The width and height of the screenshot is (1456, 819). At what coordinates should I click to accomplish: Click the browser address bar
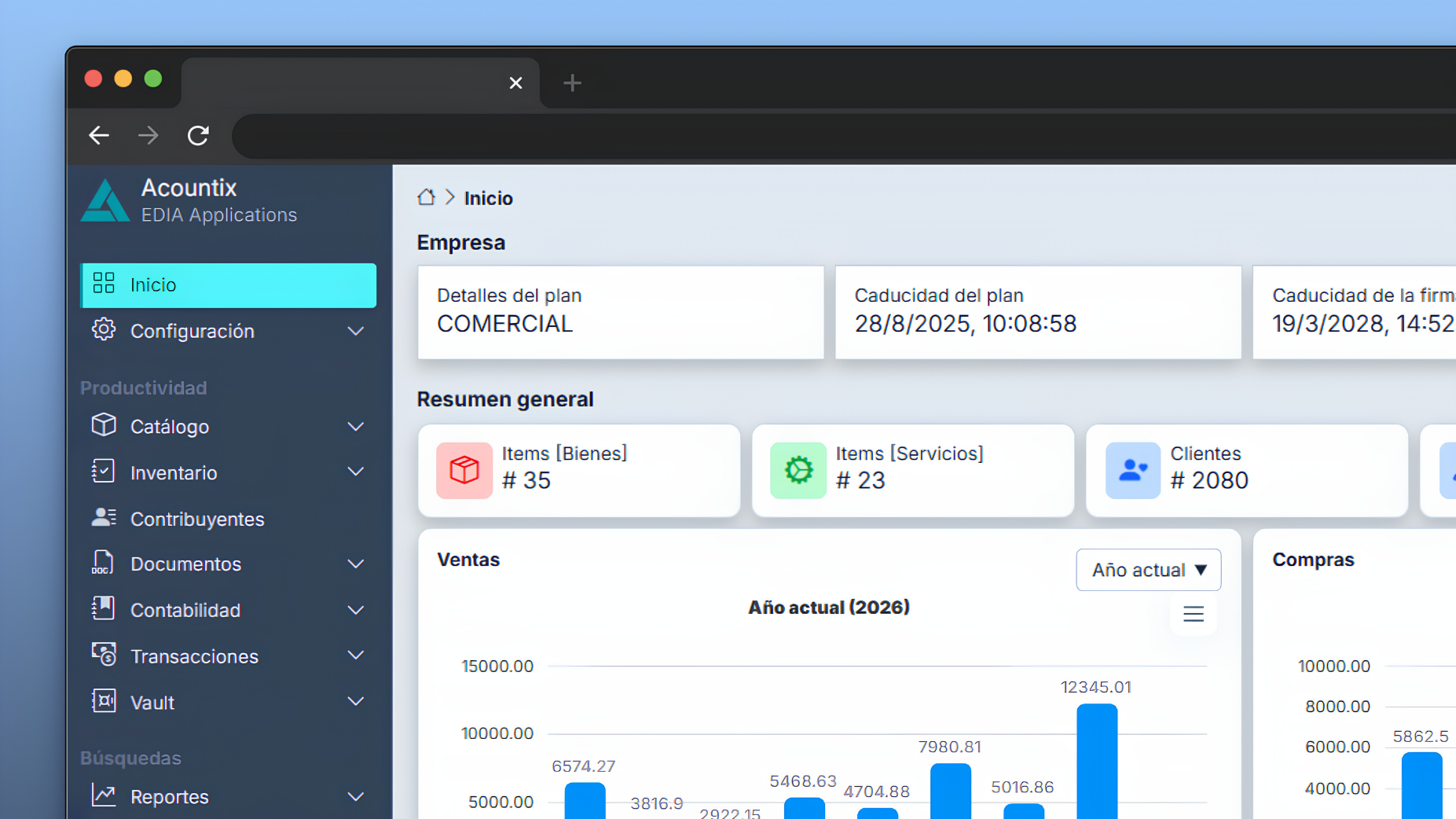click(x=844, y=136)
